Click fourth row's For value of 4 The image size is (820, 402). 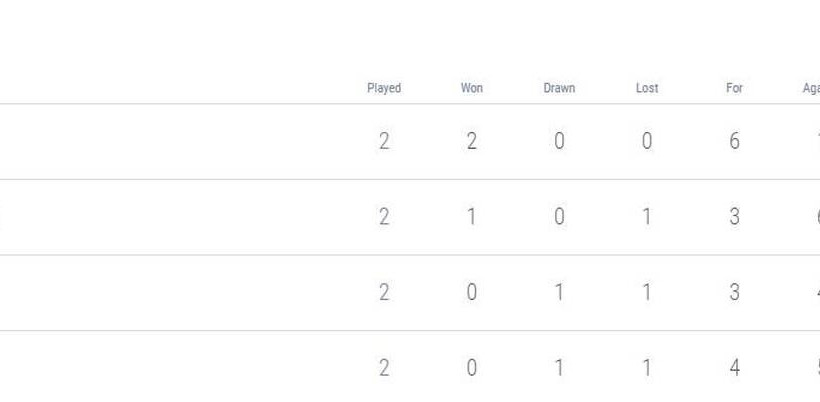(734, 368)
